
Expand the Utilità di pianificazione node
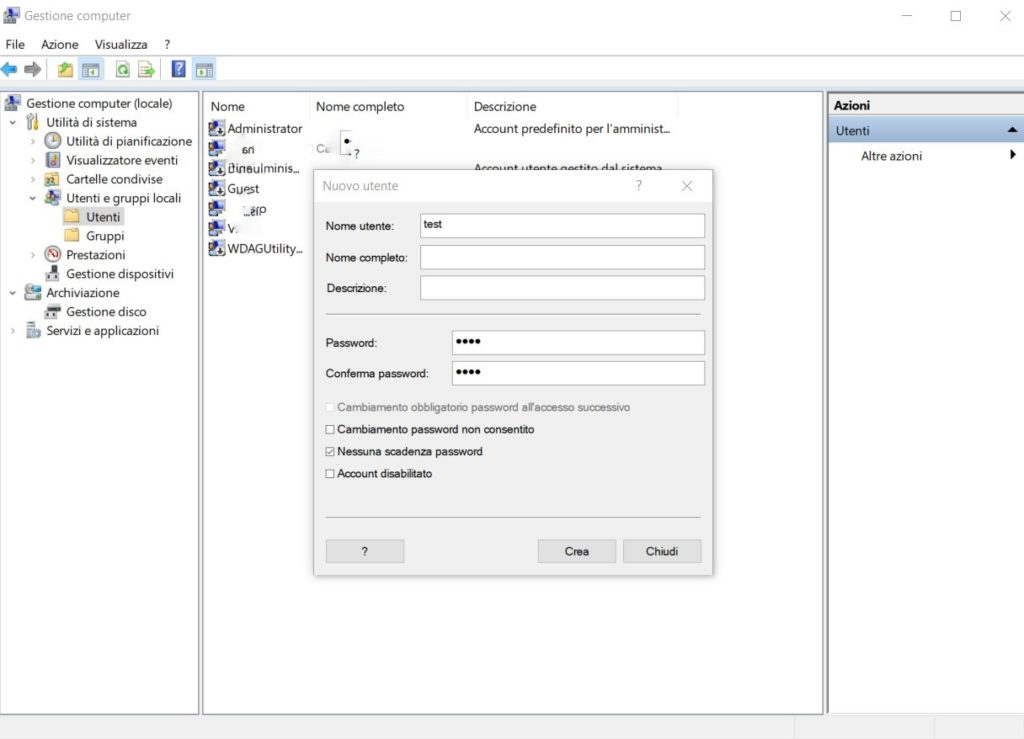click(33, 142)
